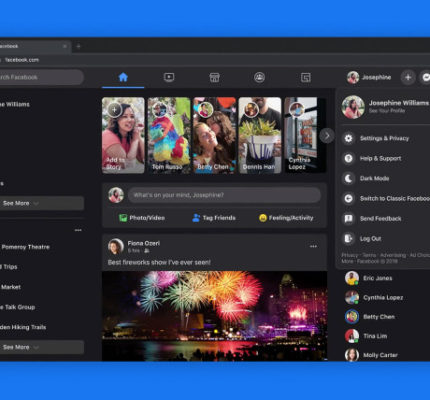Click the Josephine profile chip in top bar
430x400 pixels.
369,77
